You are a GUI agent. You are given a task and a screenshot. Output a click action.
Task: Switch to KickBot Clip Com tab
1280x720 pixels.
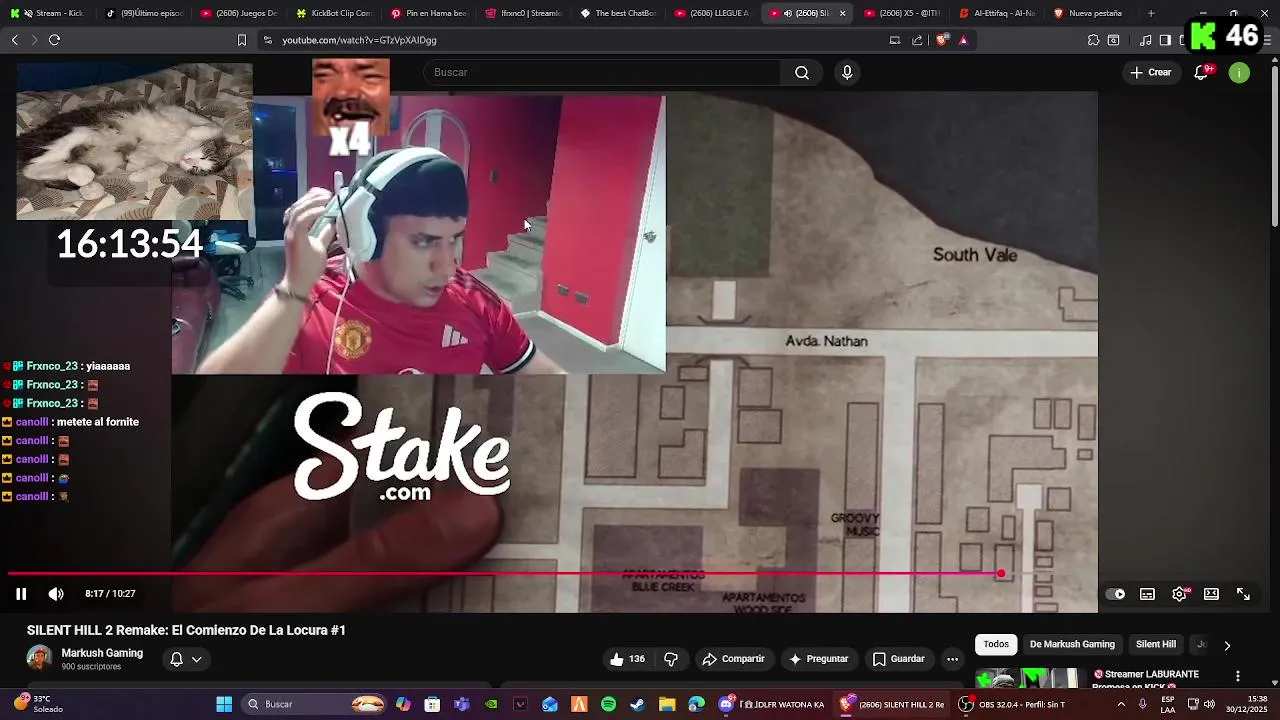pos(334,13)
